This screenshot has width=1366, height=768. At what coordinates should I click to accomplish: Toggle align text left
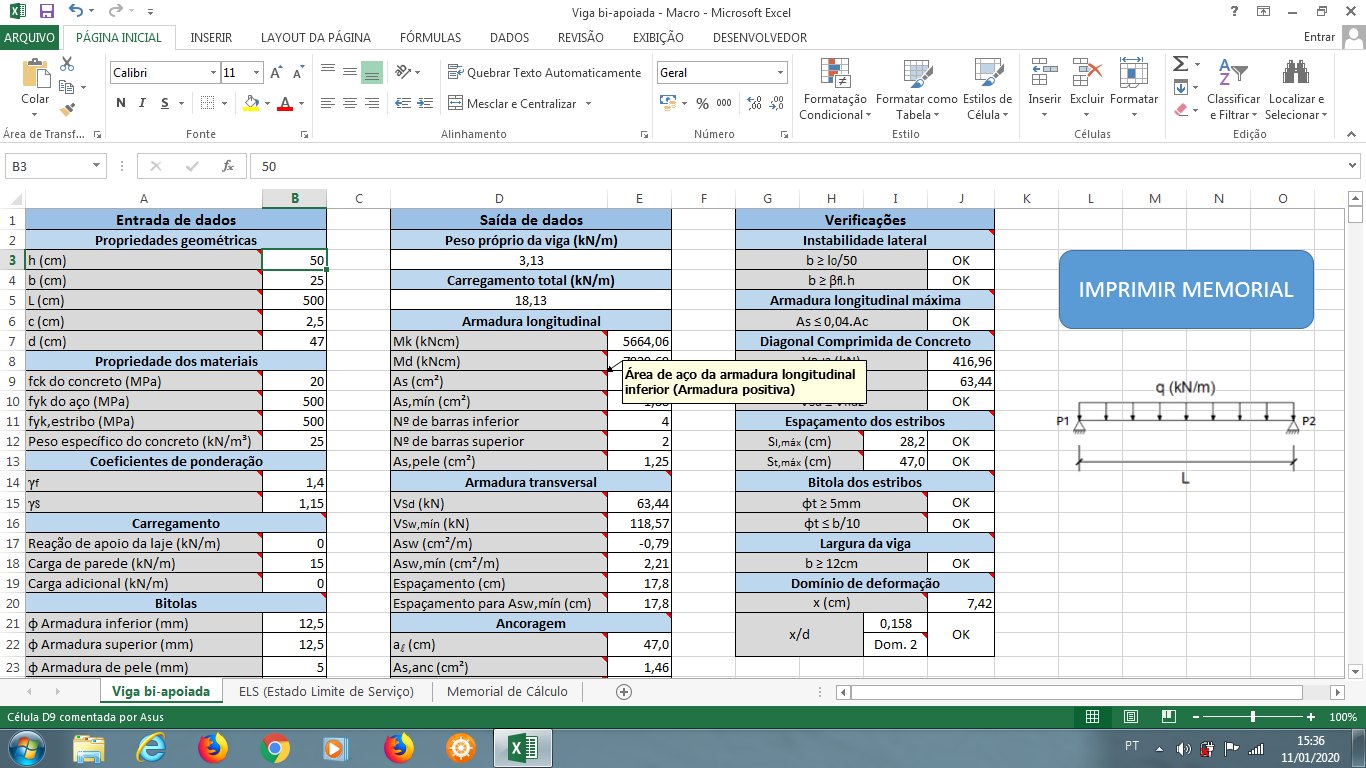(327, 103)
